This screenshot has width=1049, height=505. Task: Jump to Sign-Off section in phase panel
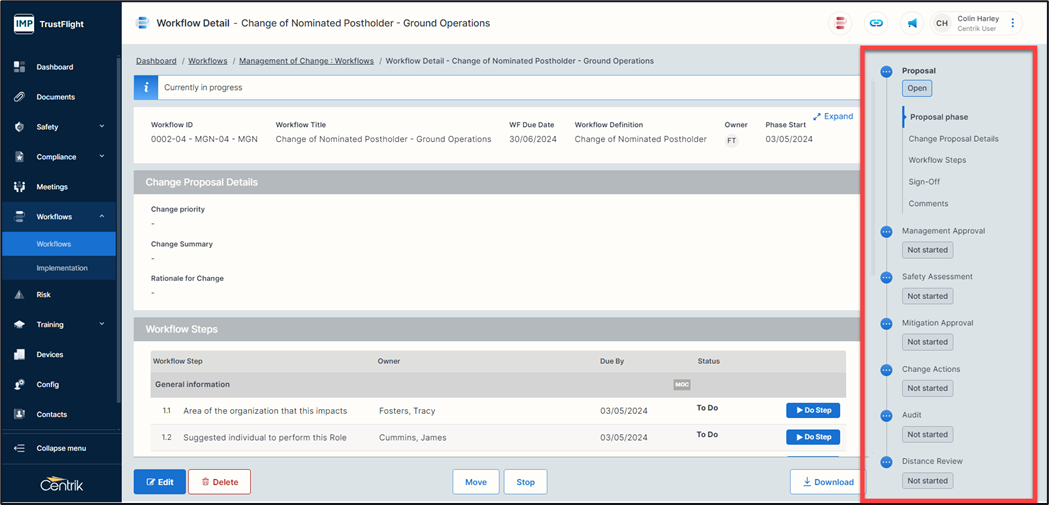click(x=922, y=182)
